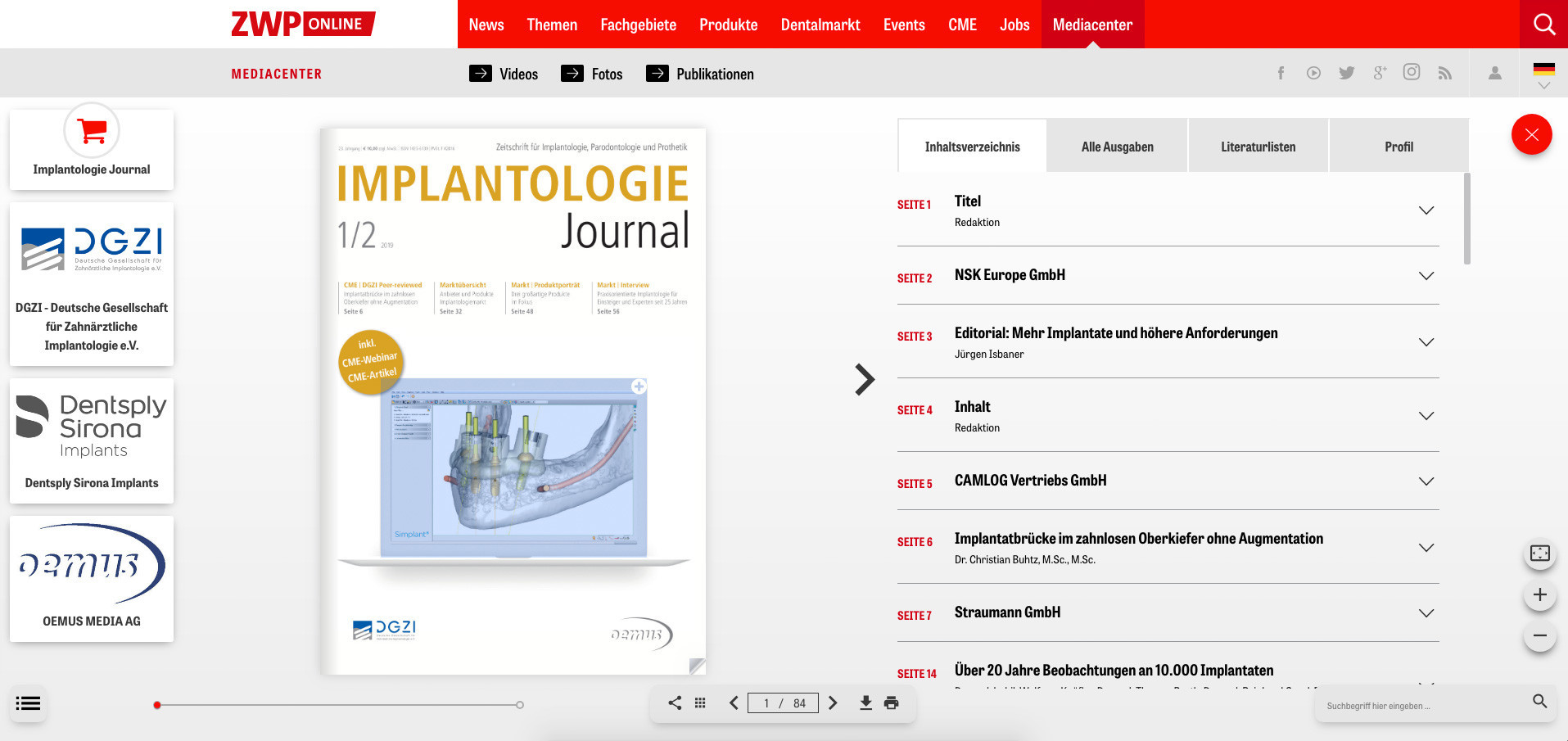Viewport: 1568px width, 741px height.
Task: Print the publication with the printer icon
Action: click(892, 703)
